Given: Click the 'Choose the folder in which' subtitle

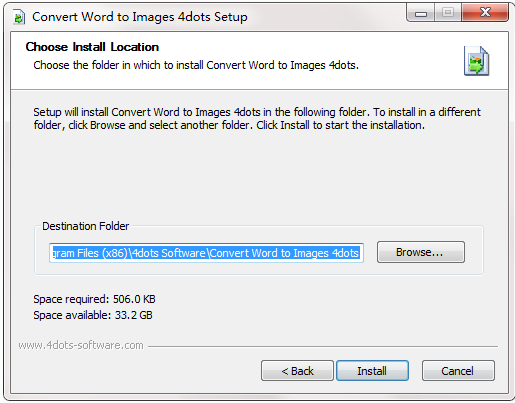Looking at the screenshot, I should [x=196, y=65].
